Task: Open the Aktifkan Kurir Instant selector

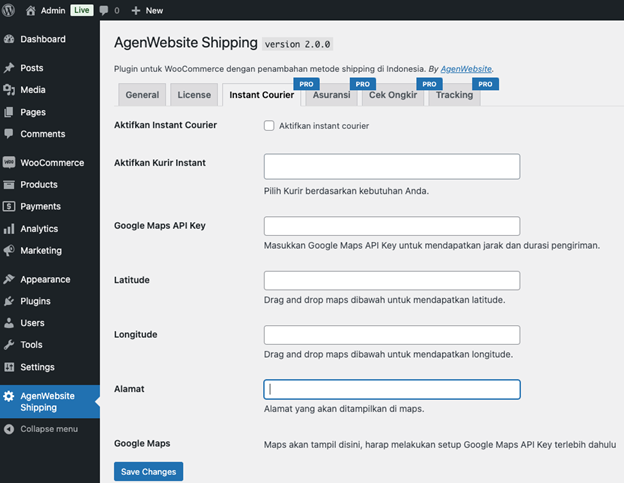Action: (391, 166)
